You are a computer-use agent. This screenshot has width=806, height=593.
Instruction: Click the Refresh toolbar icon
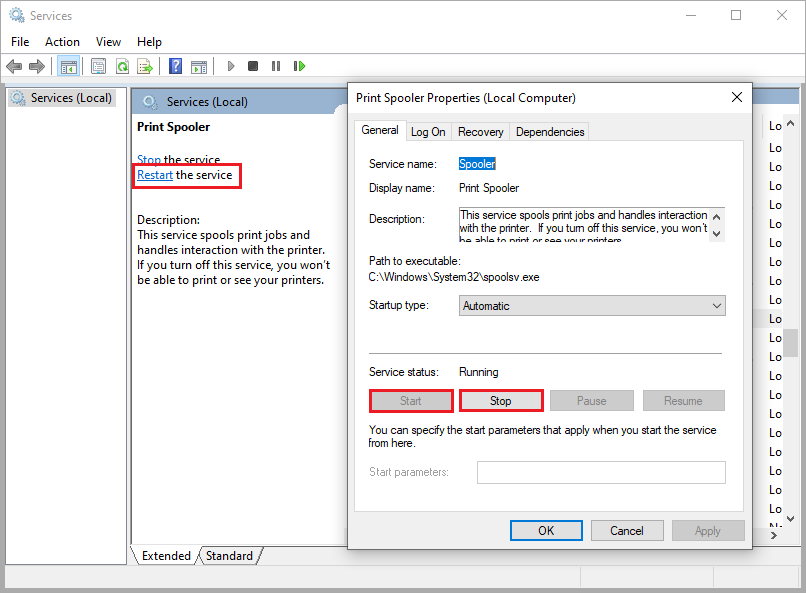pyautogui.click(x=122, y=67)
